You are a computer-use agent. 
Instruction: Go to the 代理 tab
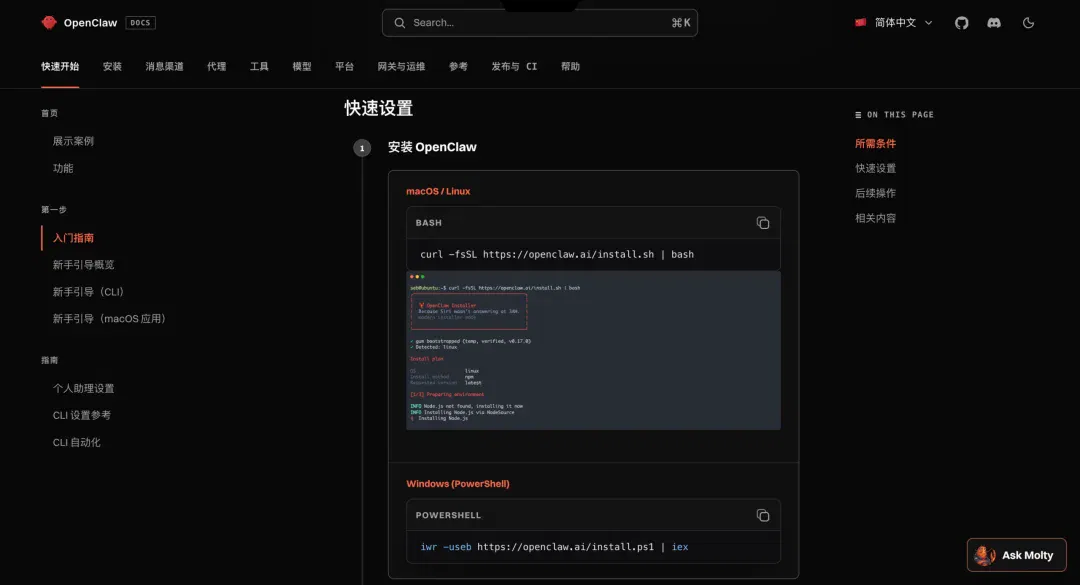[x=216, y=66]
